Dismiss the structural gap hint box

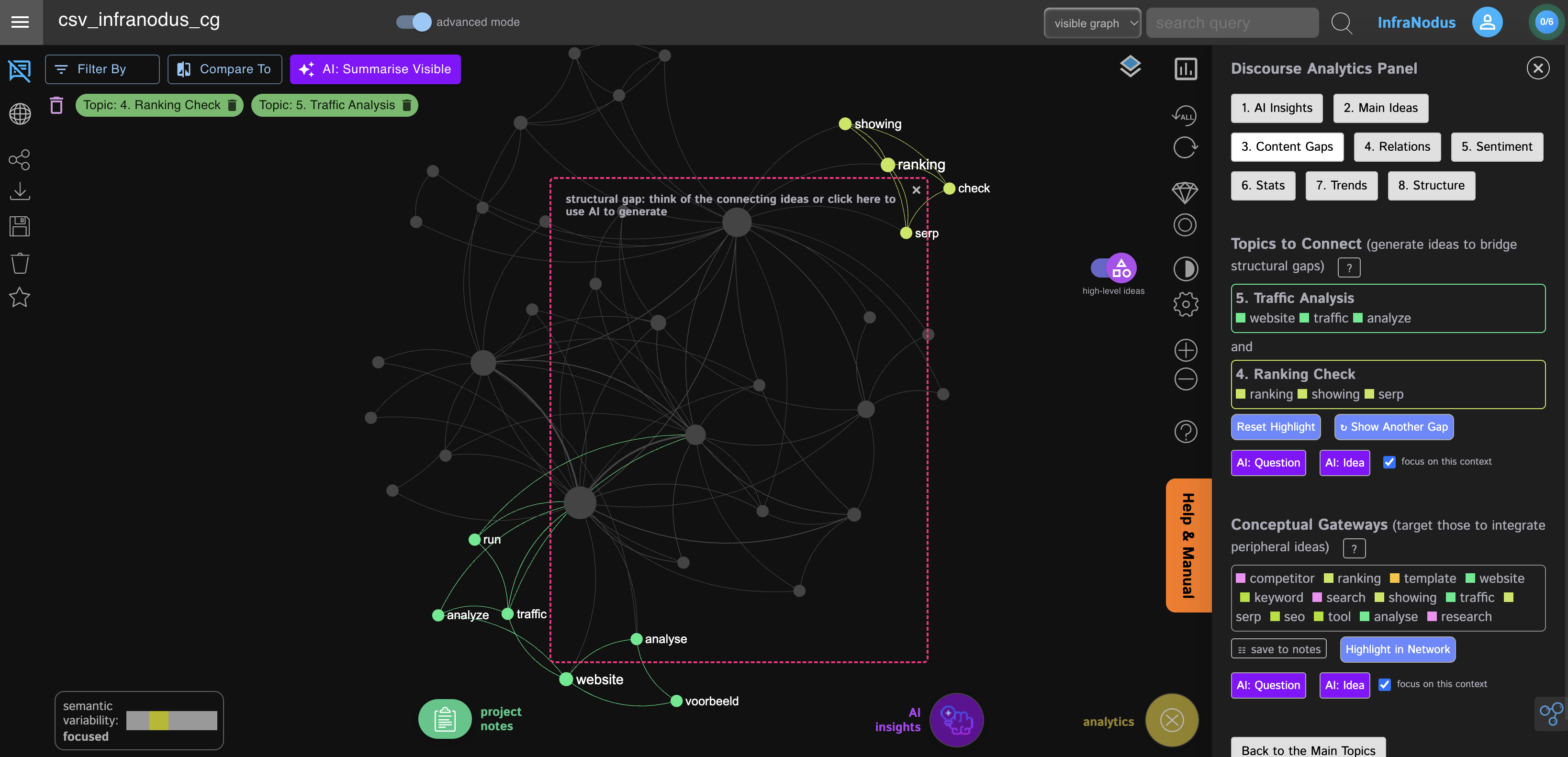916,190
